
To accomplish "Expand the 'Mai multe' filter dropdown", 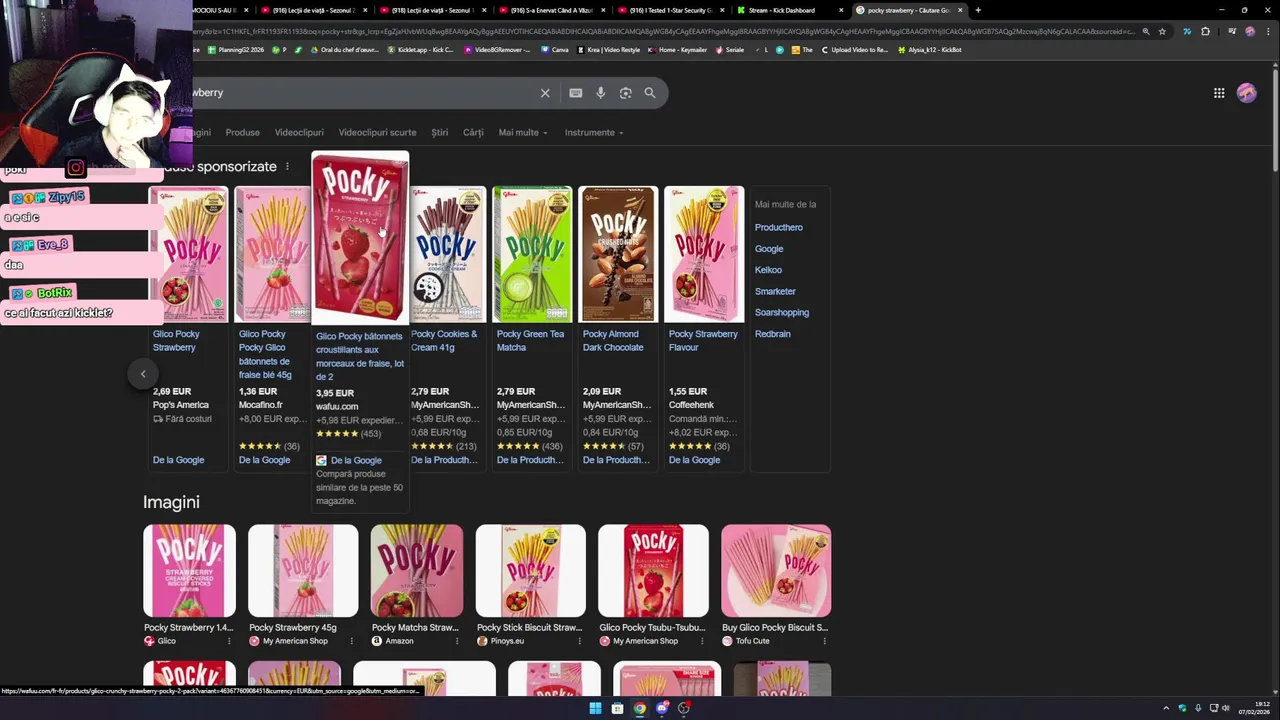I will pyautogui.click(x=523, y=133).
